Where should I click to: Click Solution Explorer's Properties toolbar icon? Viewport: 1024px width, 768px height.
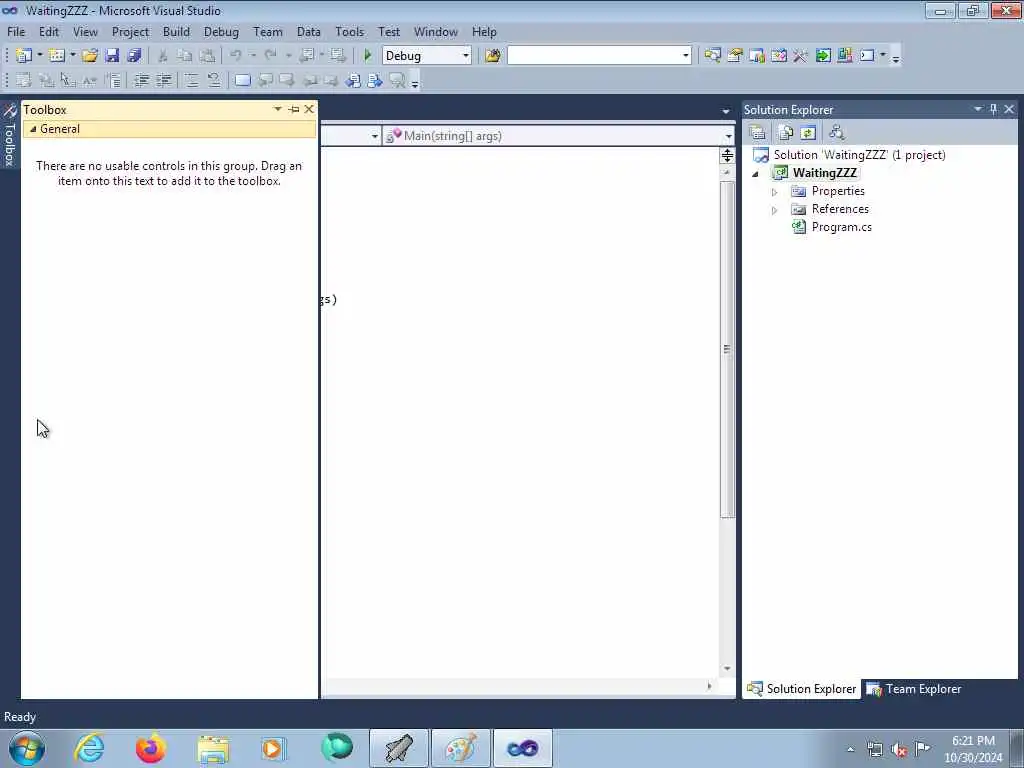[758, 133]
